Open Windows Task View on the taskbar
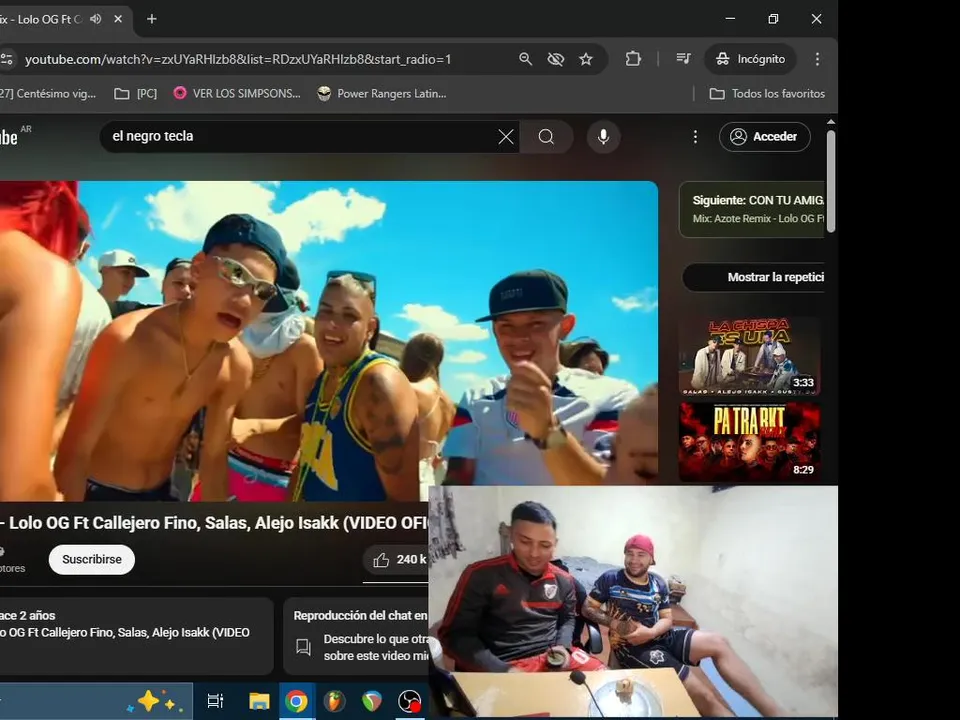This screenshot has height=720, width=960. [216, 701]
